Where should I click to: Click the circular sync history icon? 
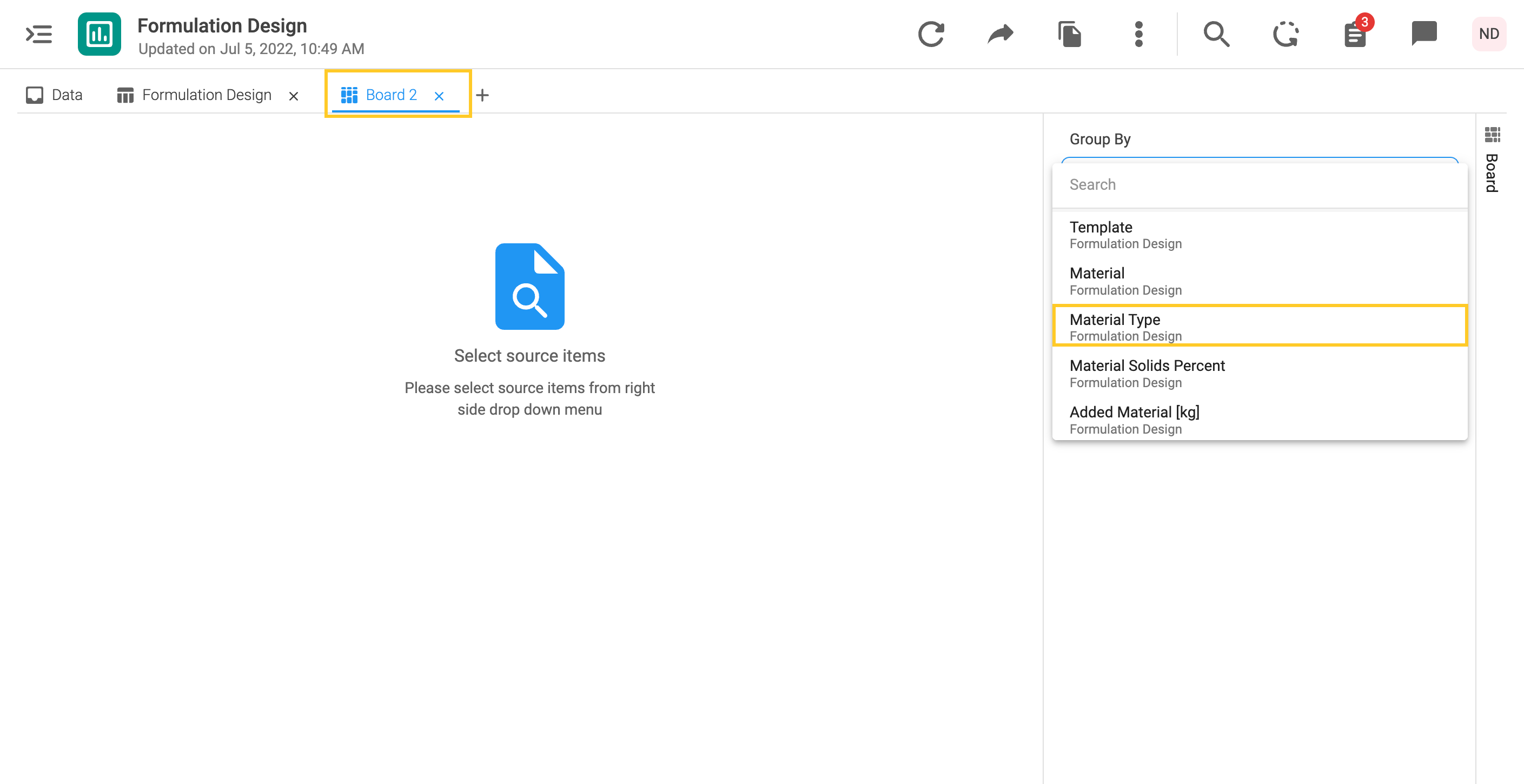pyautogui.click(x=1286, y=34)
